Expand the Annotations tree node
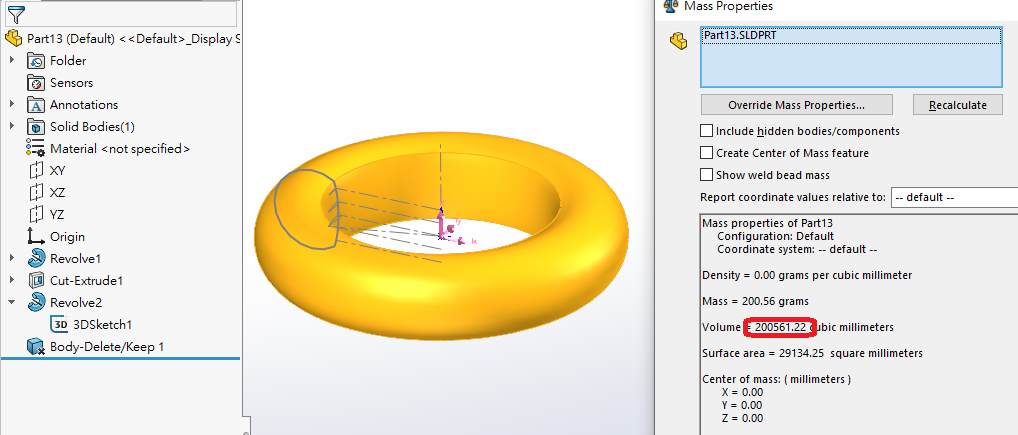This screenshot has height=435, width=1018. 12,105
